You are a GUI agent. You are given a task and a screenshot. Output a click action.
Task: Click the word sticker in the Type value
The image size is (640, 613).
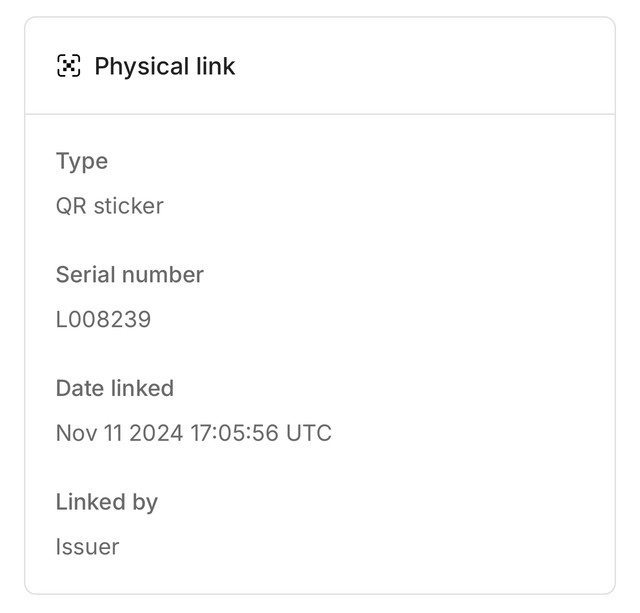coord(129,206)
